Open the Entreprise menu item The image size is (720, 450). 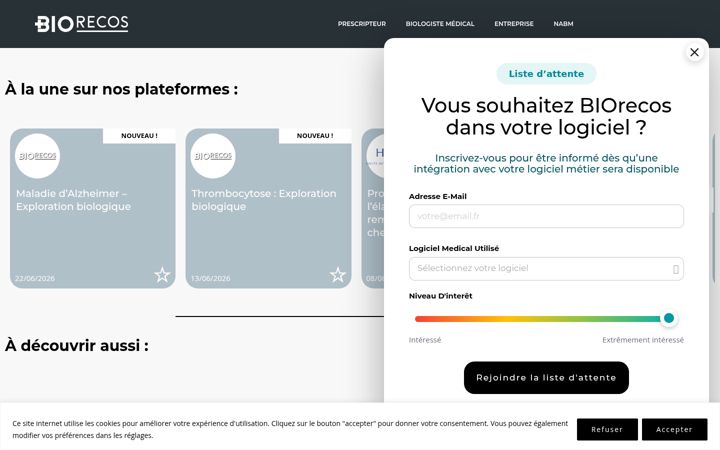(x=514, y=24)
